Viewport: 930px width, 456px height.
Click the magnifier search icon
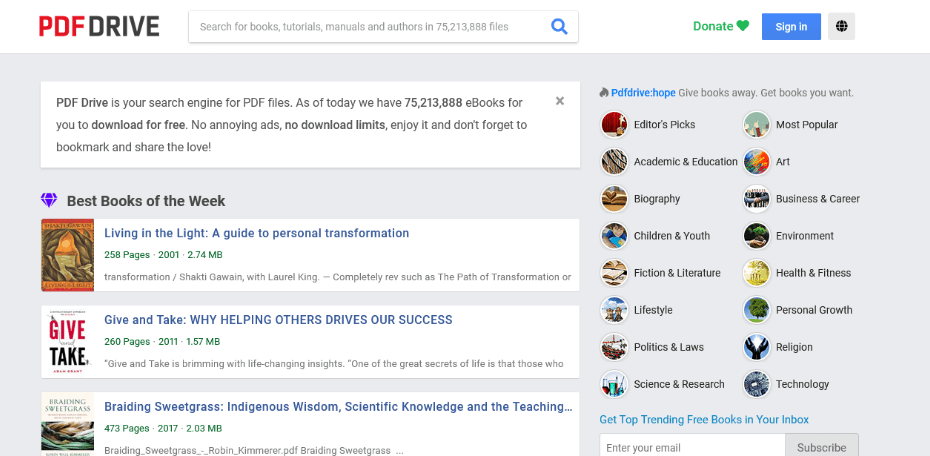(x=559, y=27)
